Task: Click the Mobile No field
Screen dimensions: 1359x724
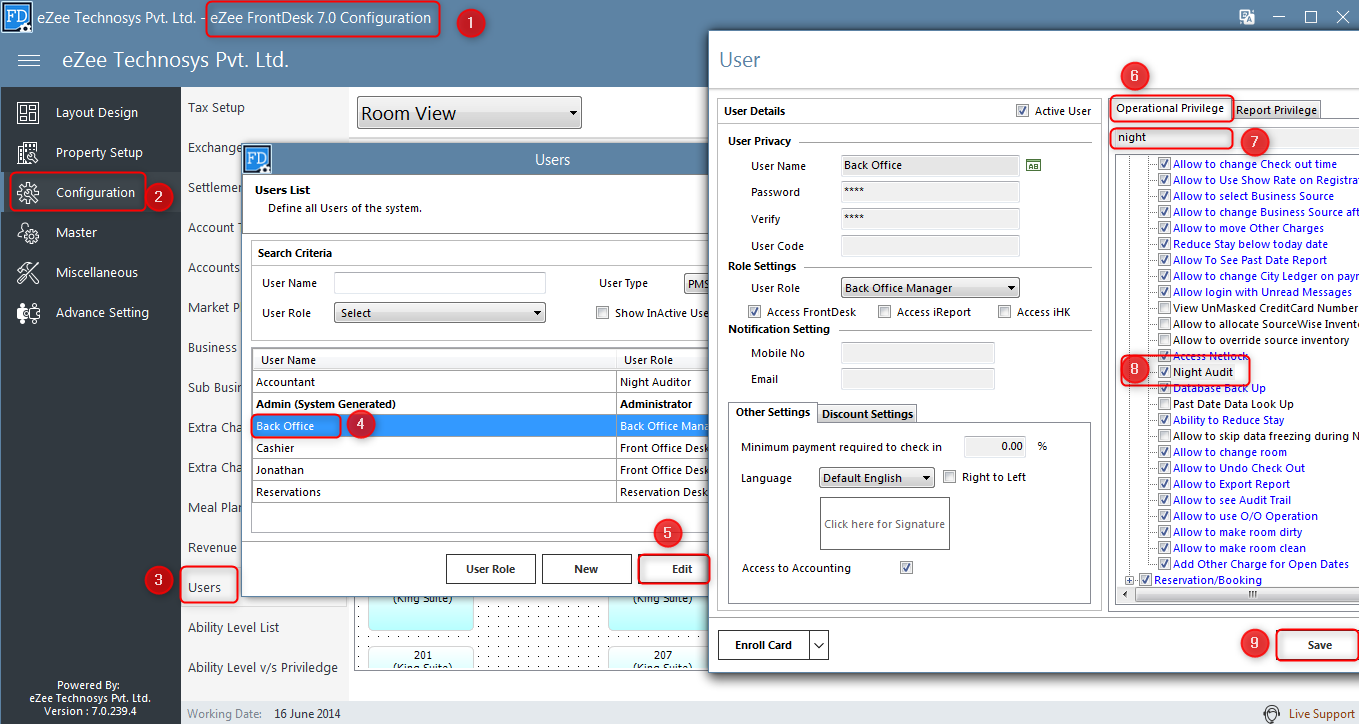Action: tap(918, 353)
